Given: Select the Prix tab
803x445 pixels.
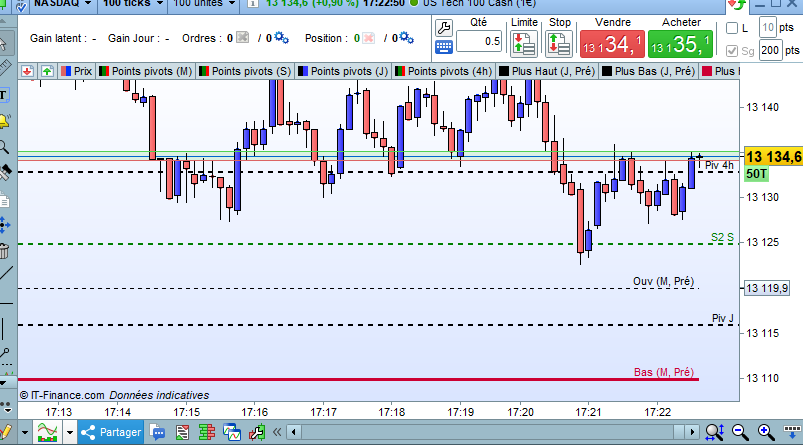Looking at the screenshot, I should point(76,71).
